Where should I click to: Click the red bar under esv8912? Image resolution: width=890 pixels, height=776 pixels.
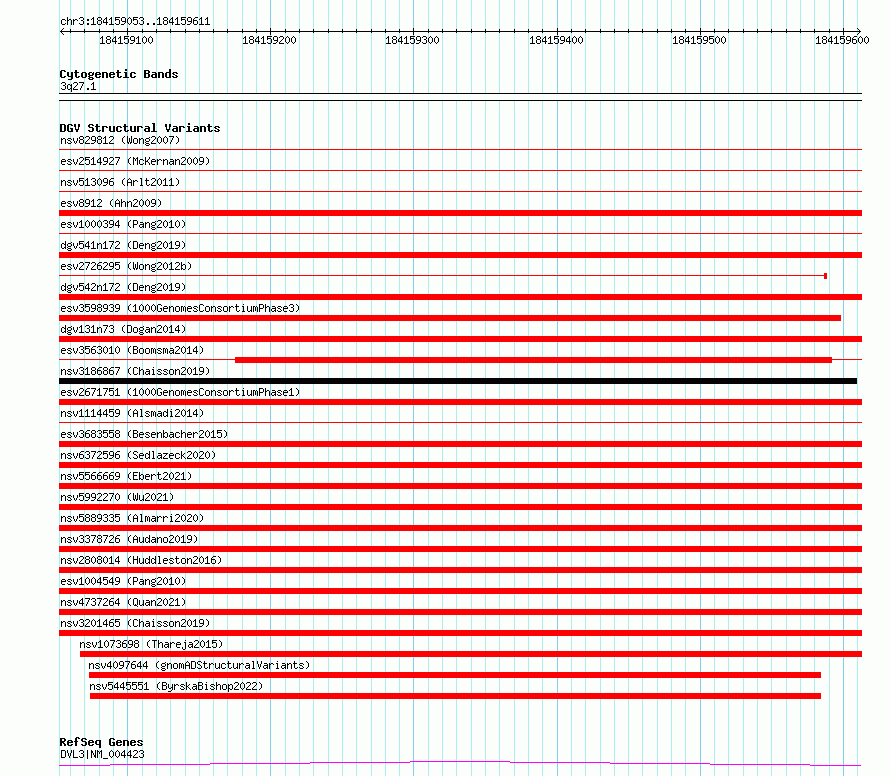tap(460, 213)
